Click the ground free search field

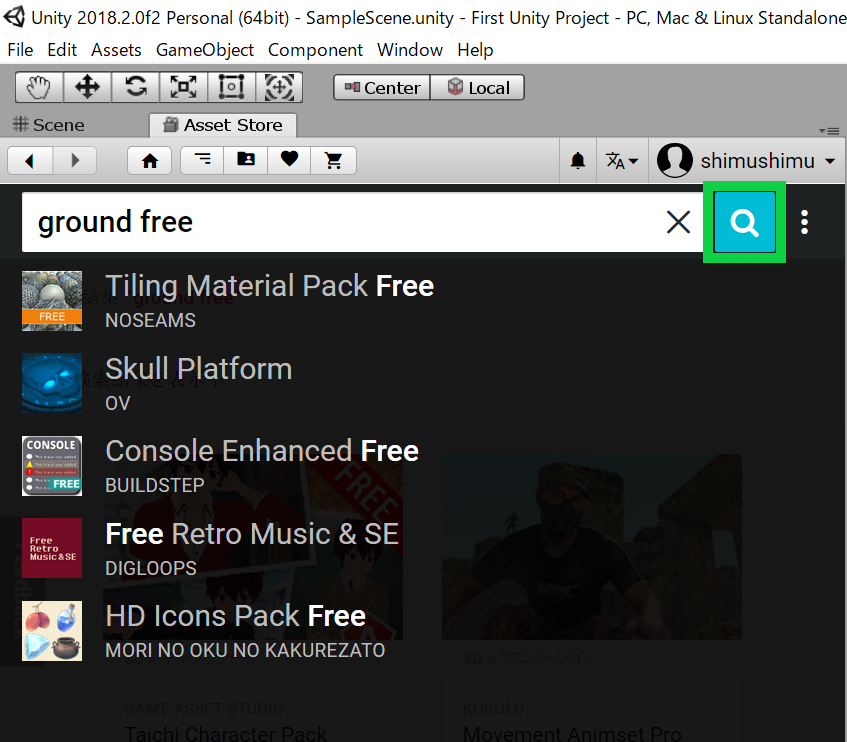340,223
